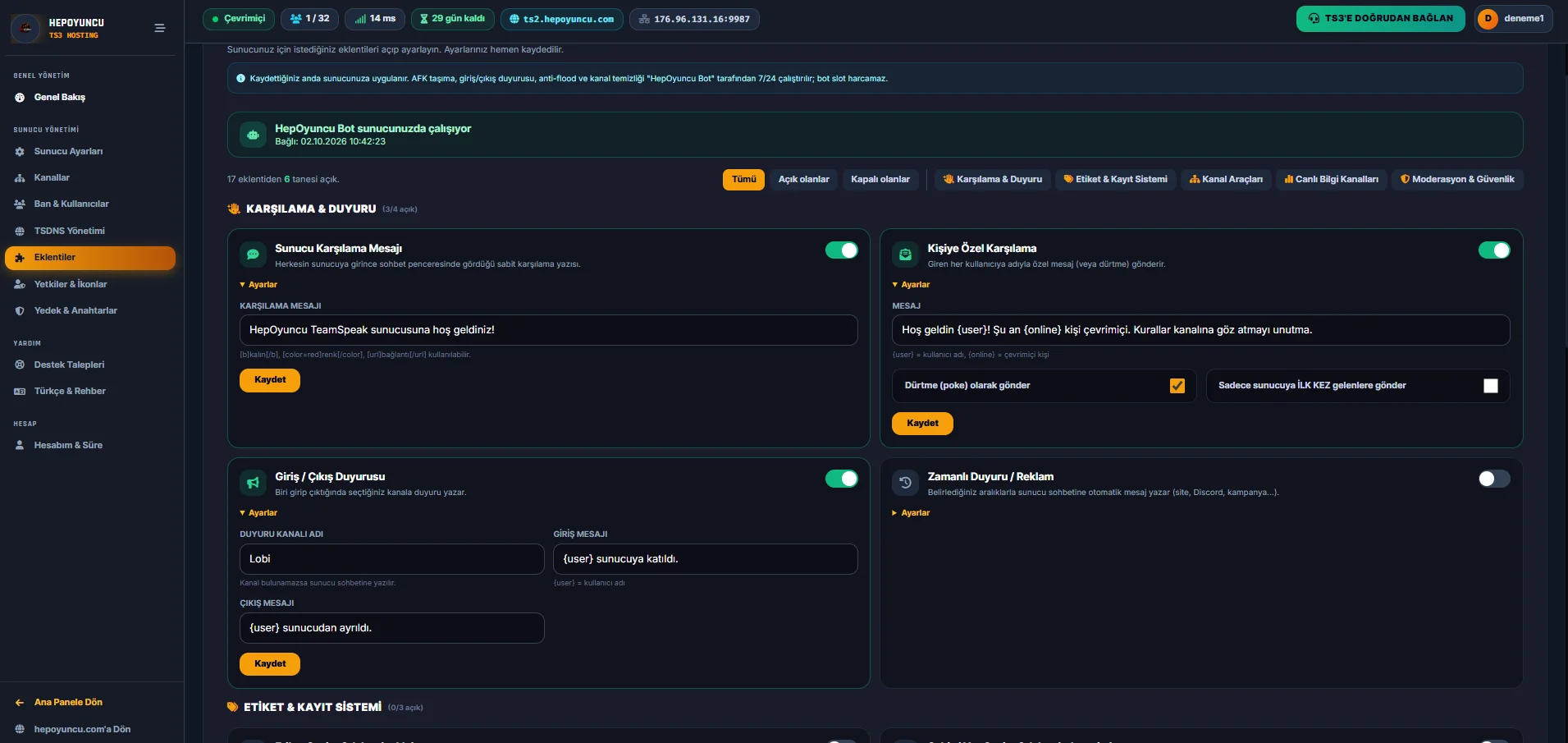Collapse Ayarlar under Giriş / Çıkış Duyurusu
This screenshot has height=743, width=1568.
click(x=258, y=513)
